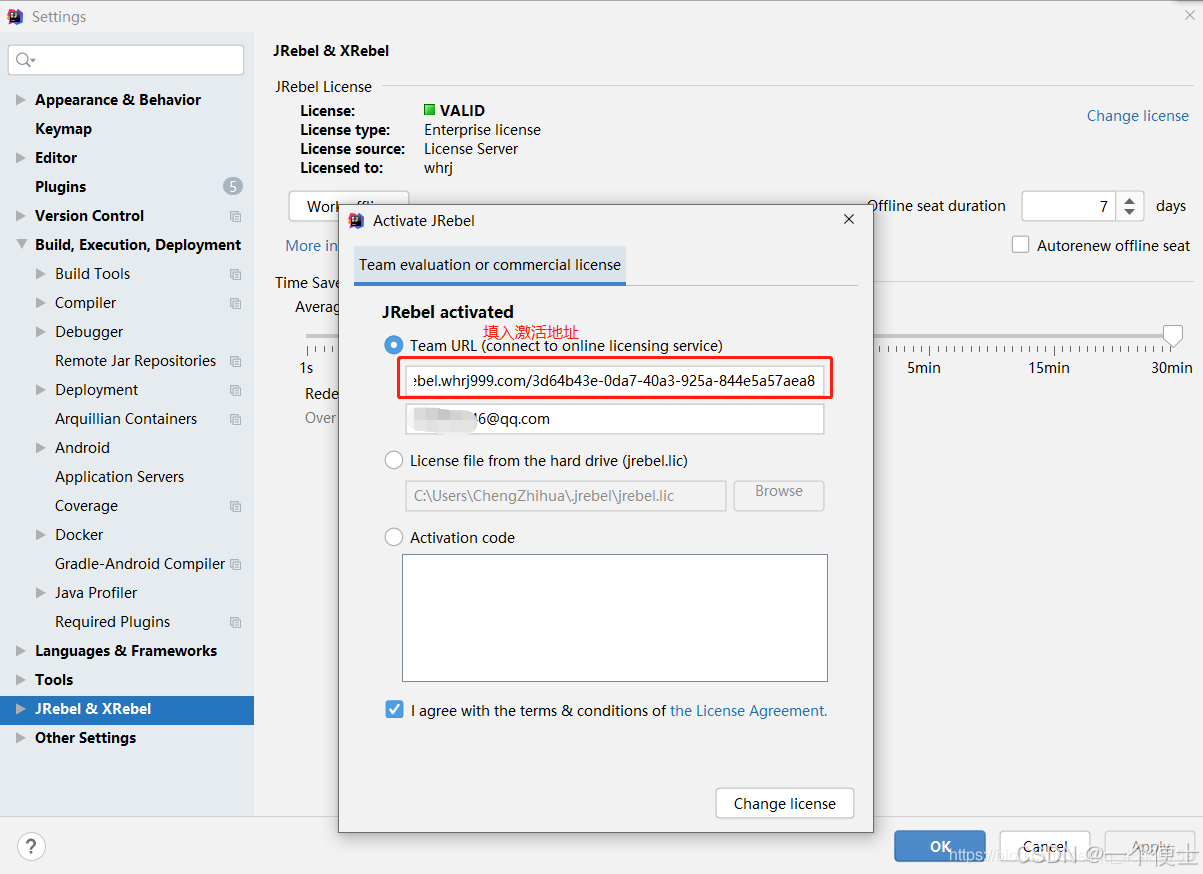Click project-level icon beside Gradle-Android Compiler
1203x874 pixels.
pyautogui.click(x=235, y=564)
